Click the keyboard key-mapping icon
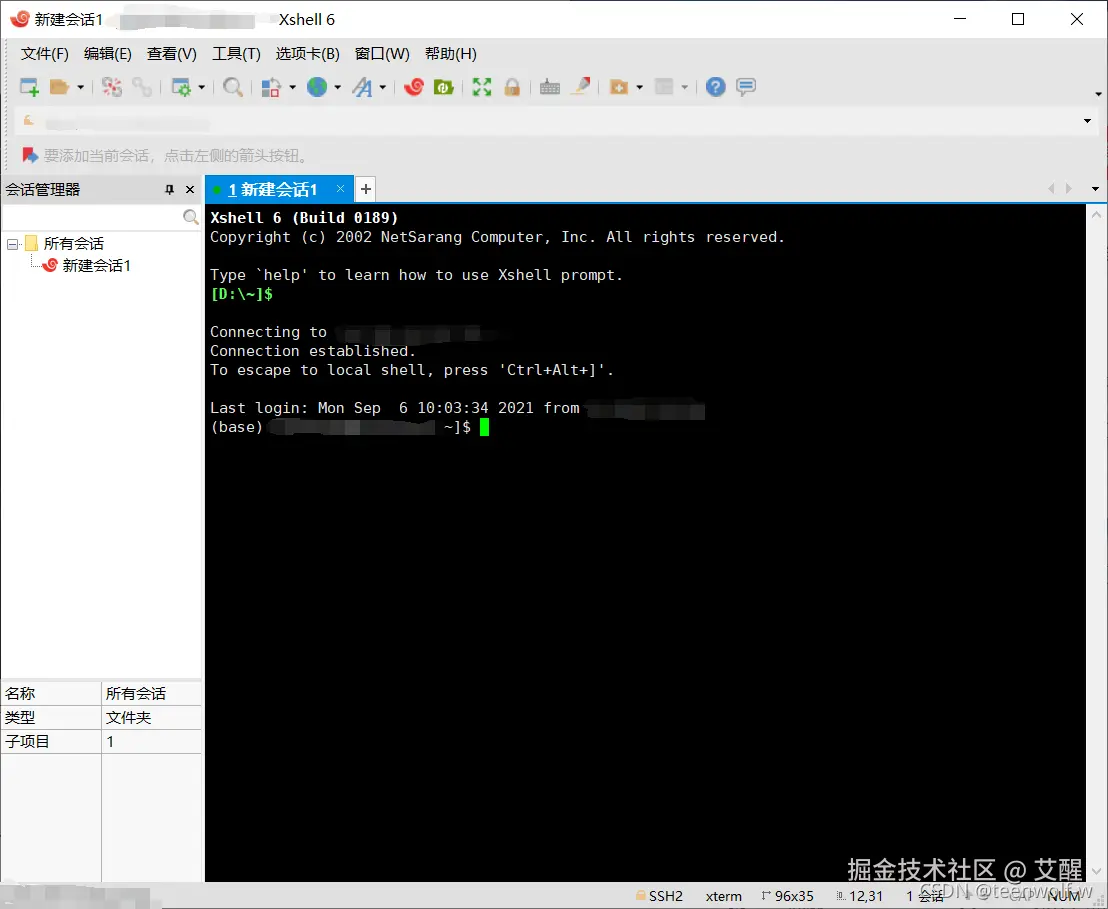Screen dimensions: 1108x909 tap(550, 88)
